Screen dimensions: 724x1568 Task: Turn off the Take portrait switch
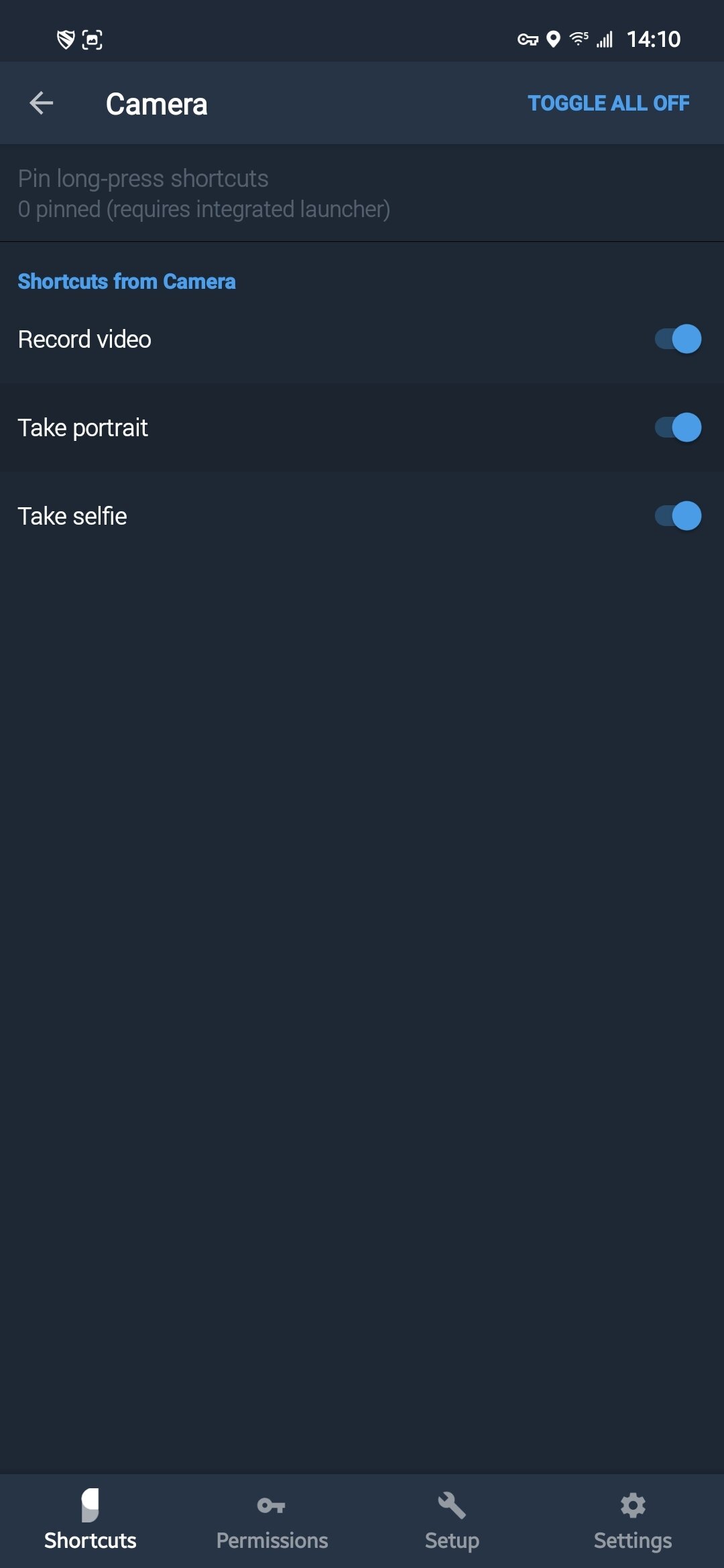click(x=678, y=428)
